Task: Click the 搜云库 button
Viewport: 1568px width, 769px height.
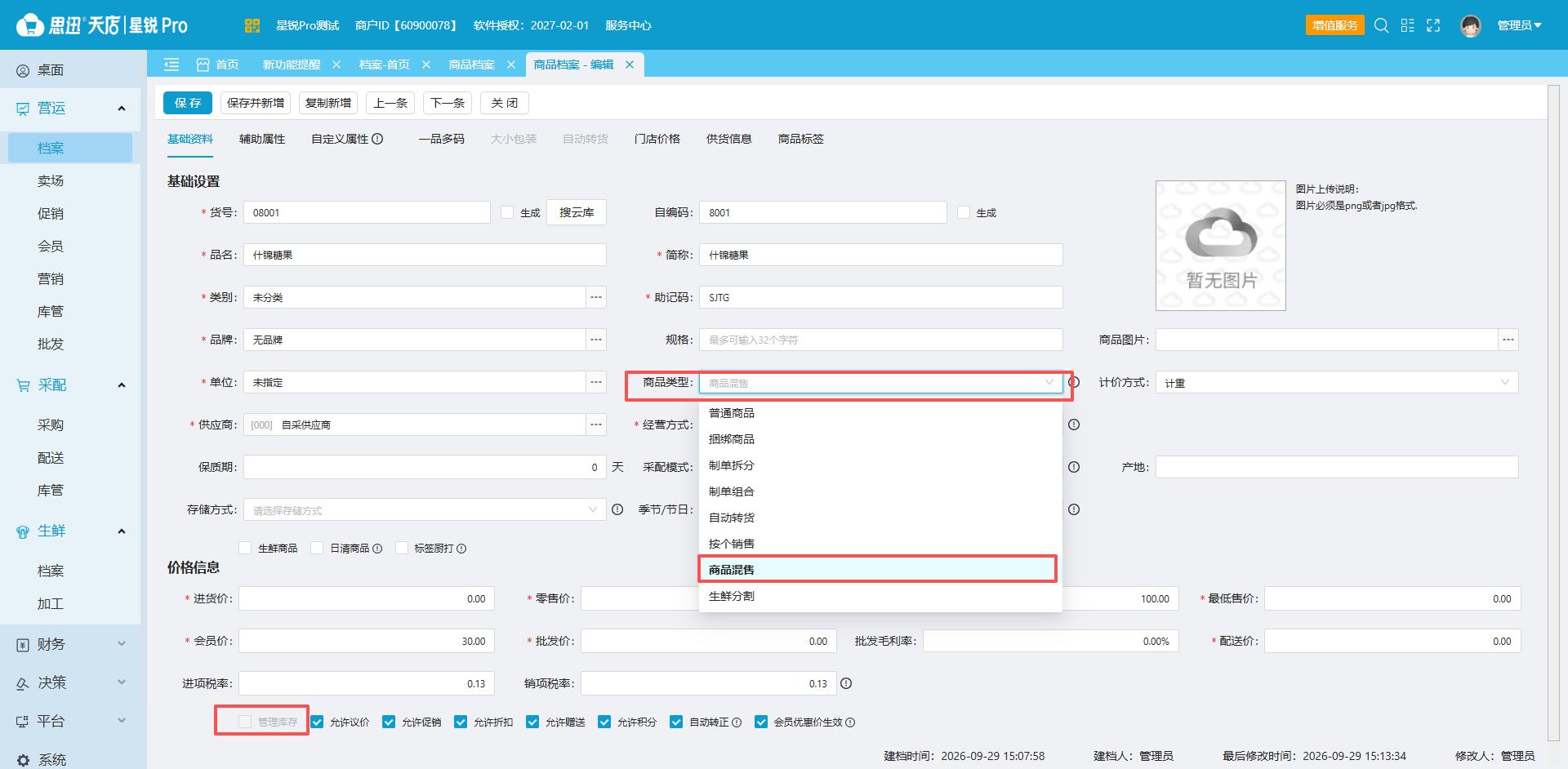Action: 577,212
